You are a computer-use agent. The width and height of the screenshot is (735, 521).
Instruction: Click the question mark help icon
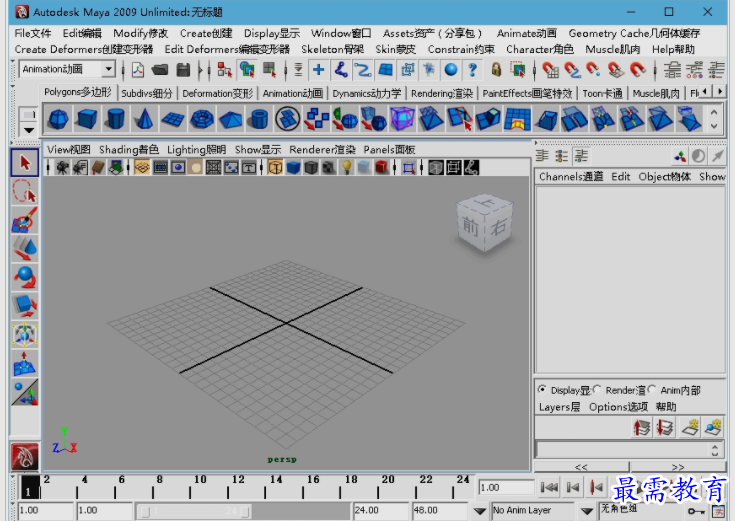pos(472,70)
